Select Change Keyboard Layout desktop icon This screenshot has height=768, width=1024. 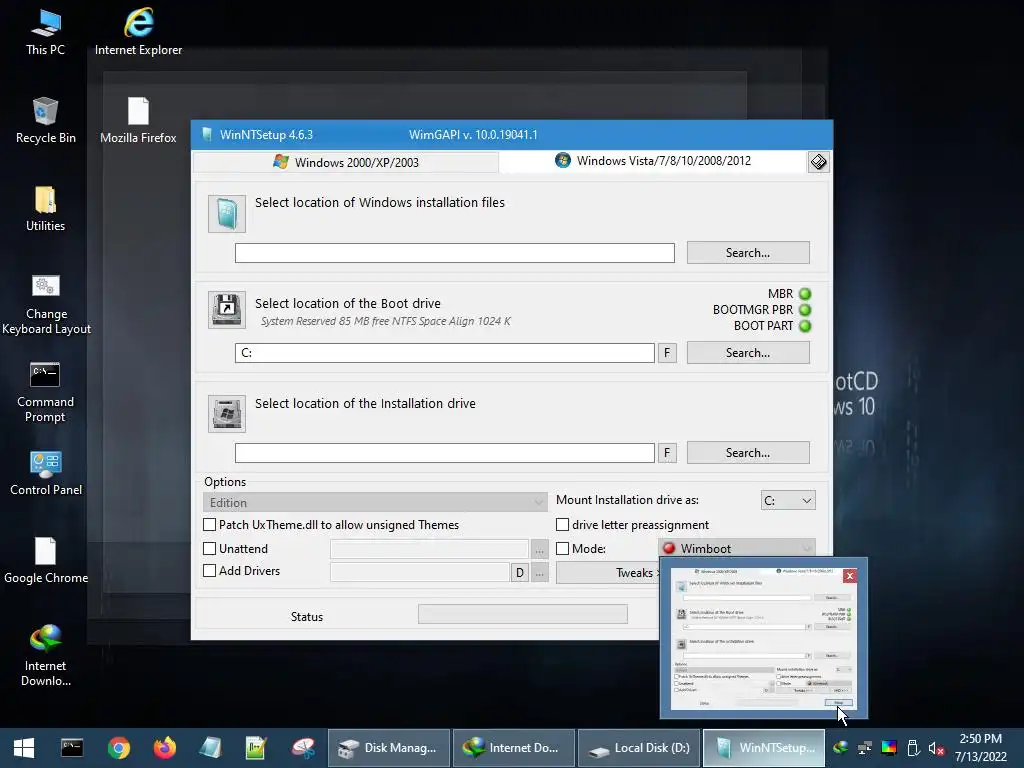pyautogui.click(x=46, y=304)
